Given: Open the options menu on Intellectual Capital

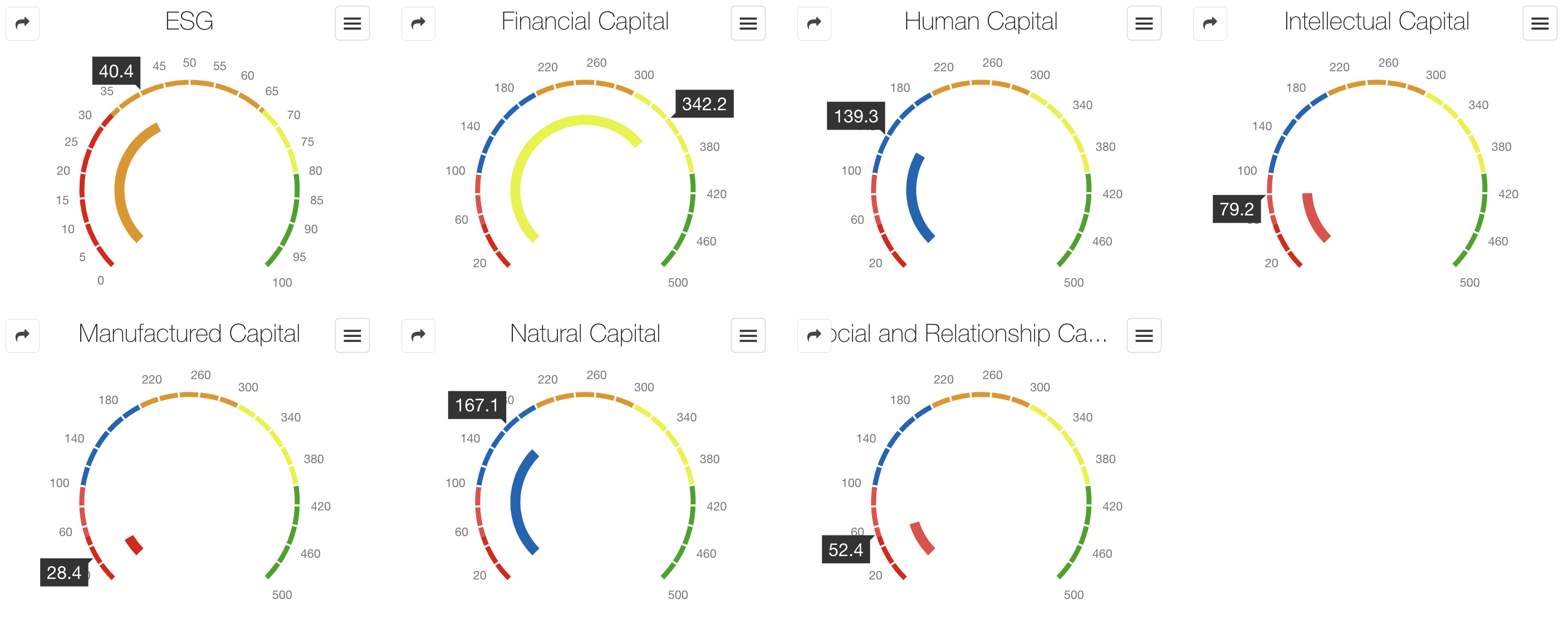Looking at the screenshot, I should 1540,23.
